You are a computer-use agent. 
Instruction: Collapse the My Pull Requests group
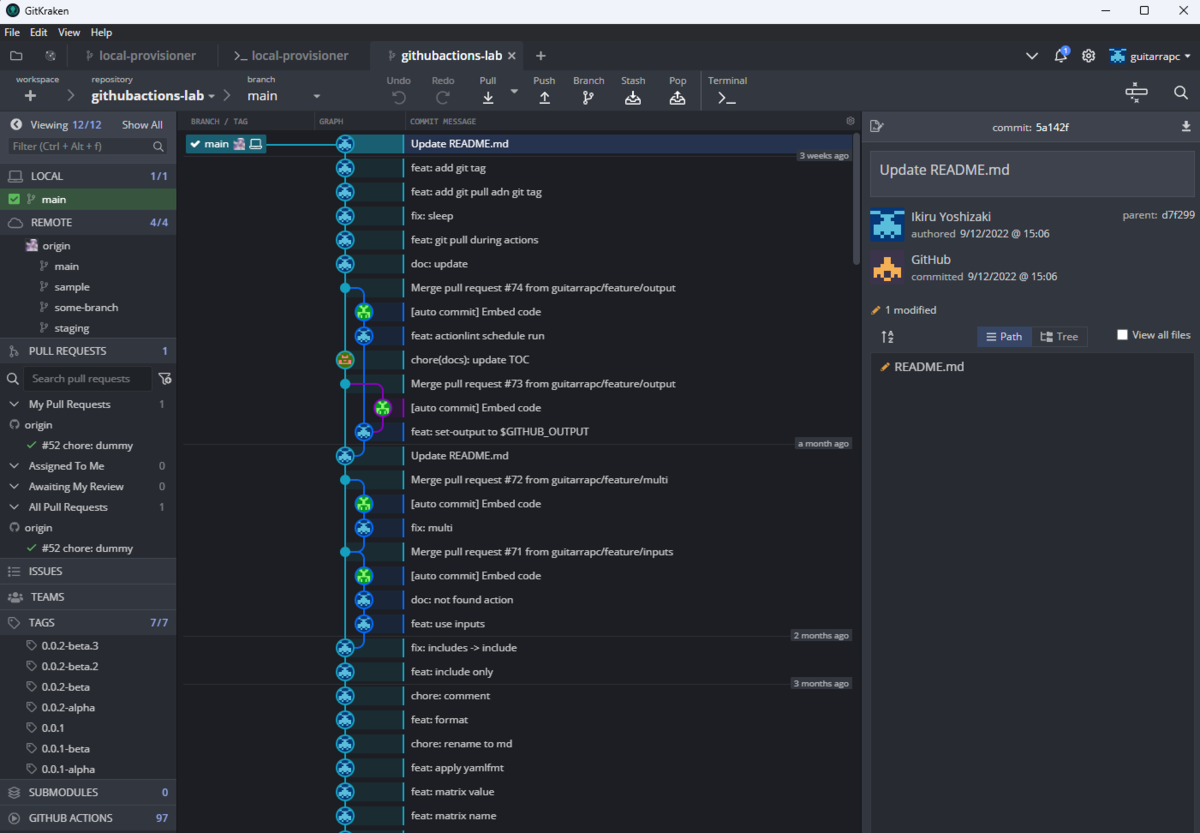coord(14,404)
